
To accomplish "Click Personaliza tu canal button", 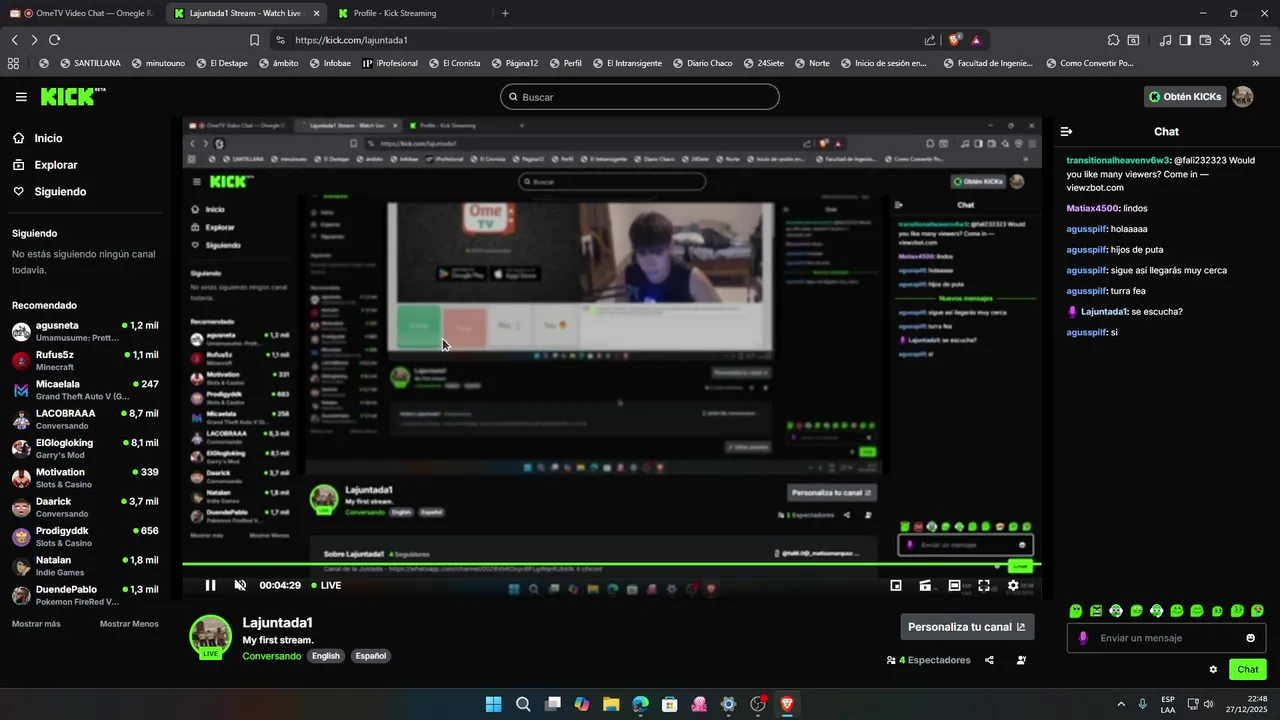I will pos(967,627).
